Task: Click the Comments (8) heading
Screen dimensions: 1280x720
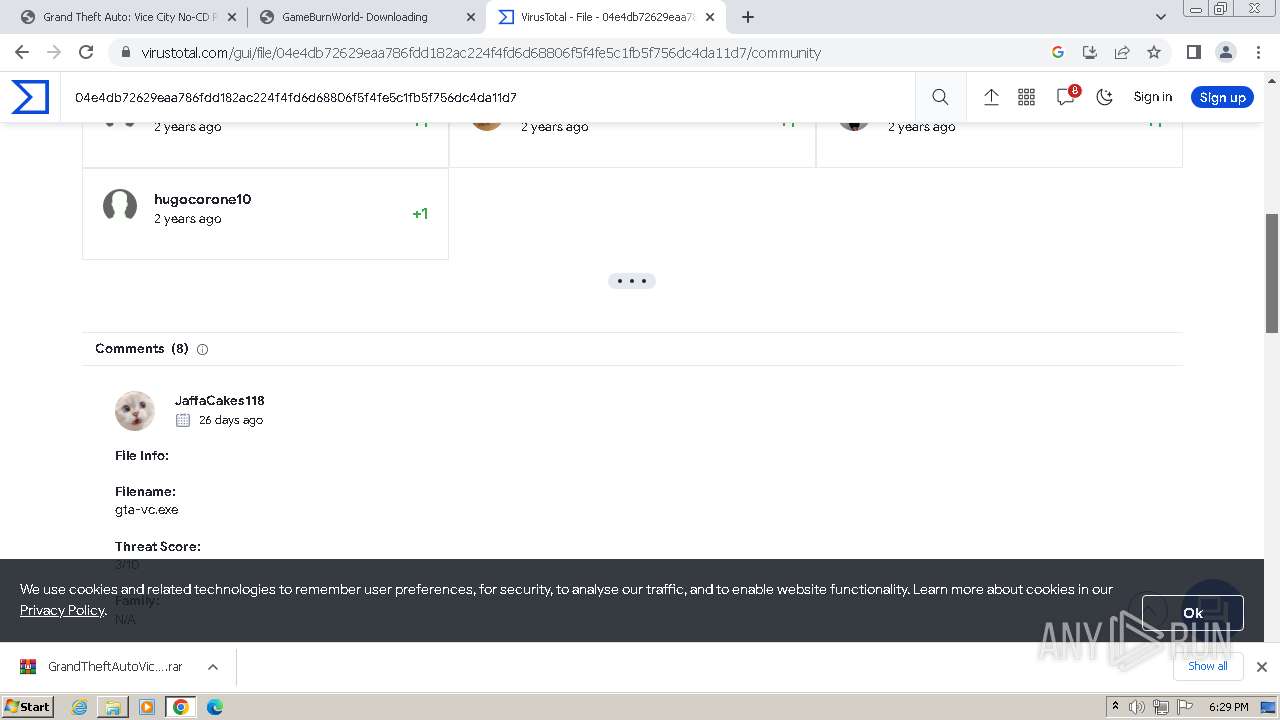Action: 142,348
